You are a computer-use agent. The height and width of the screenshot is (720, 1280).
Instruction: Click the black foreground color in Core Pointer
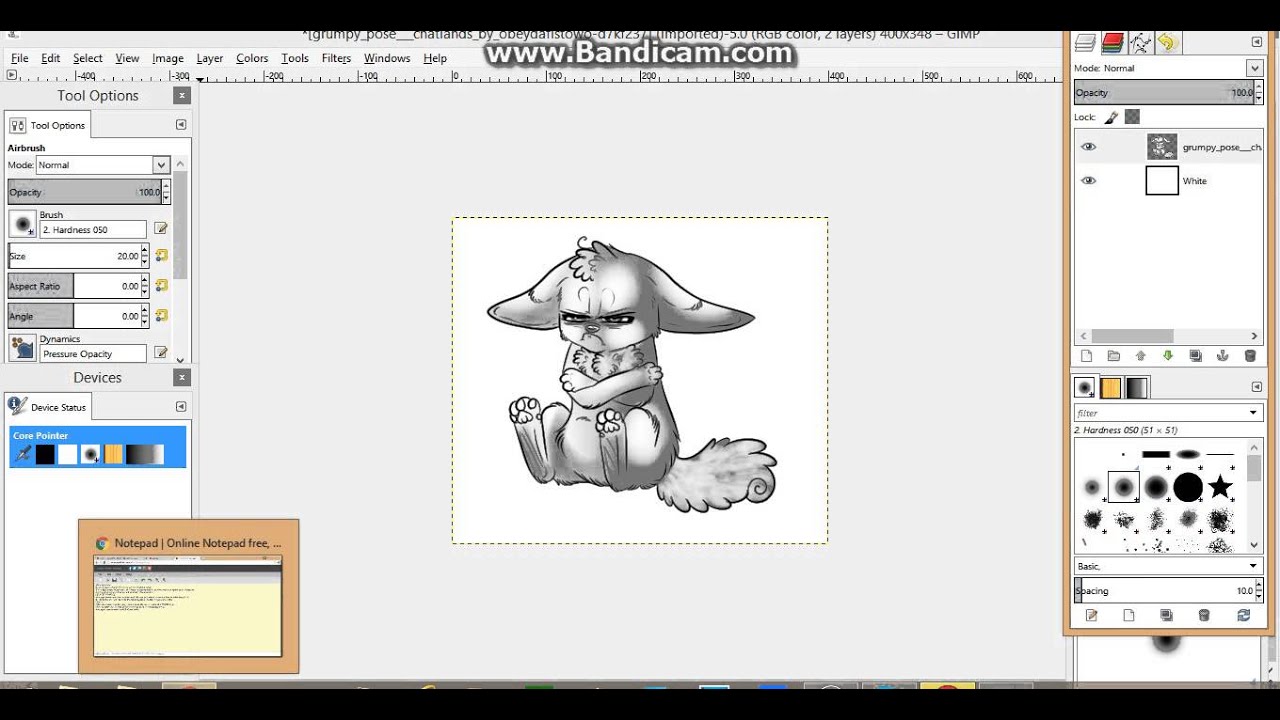coord(45,455)
